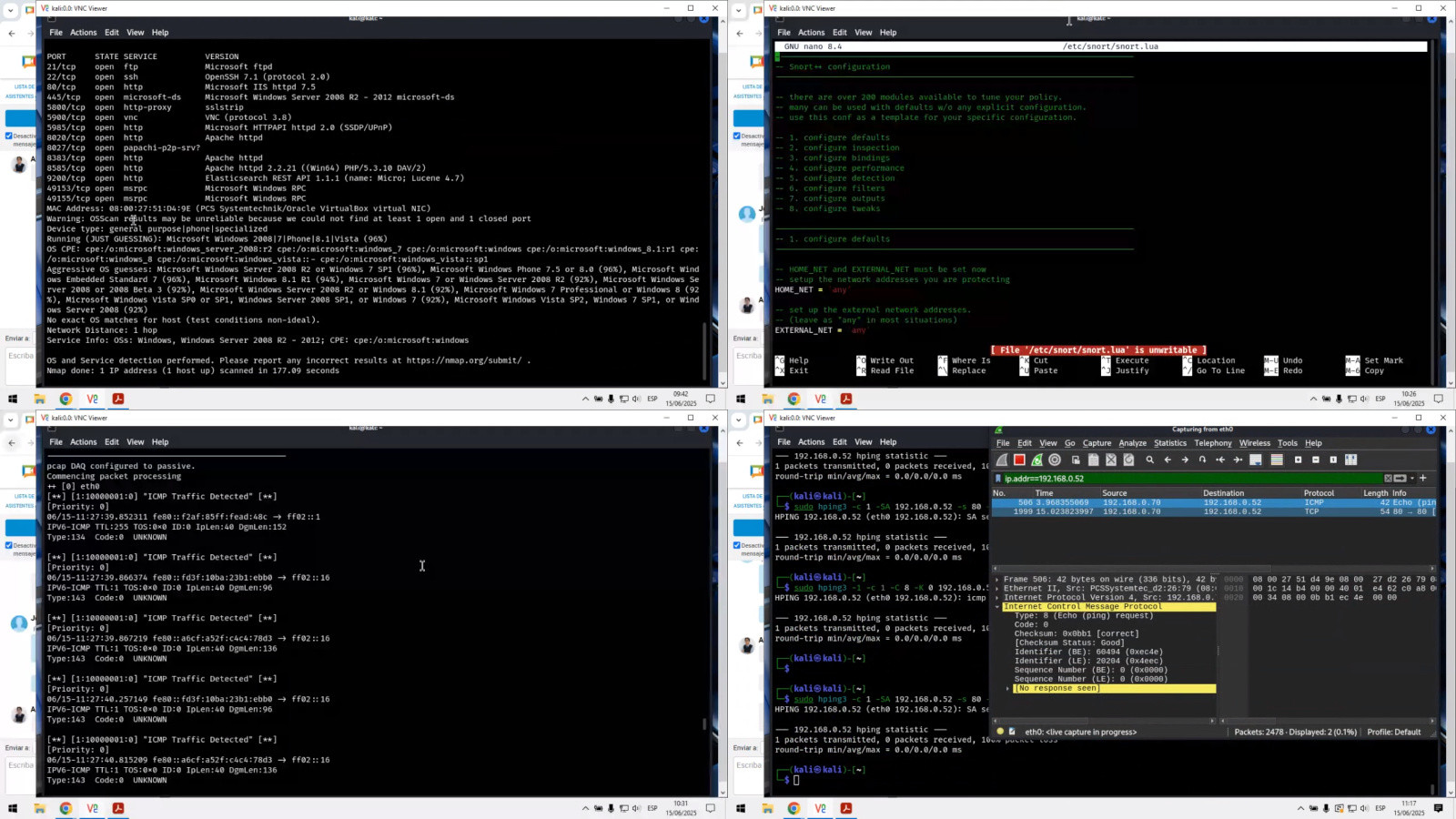
Task: Expand the Frame 506 tree node
Action: (x=997, y=580)
